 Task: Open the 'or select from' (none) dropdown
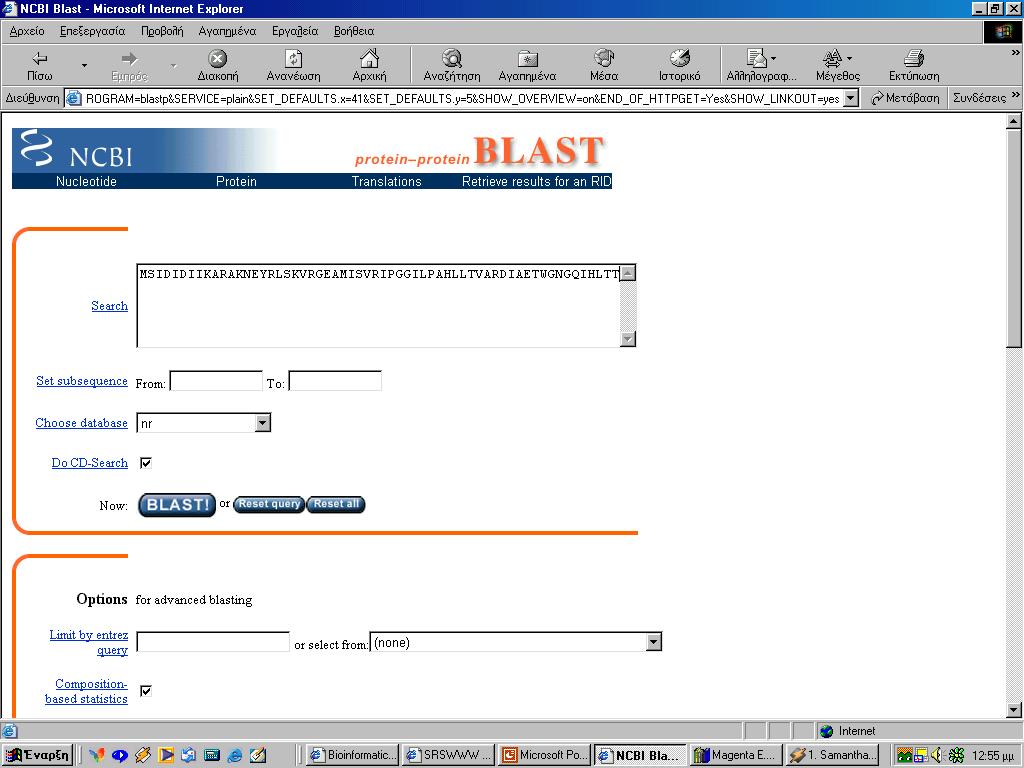coord(653,643)
